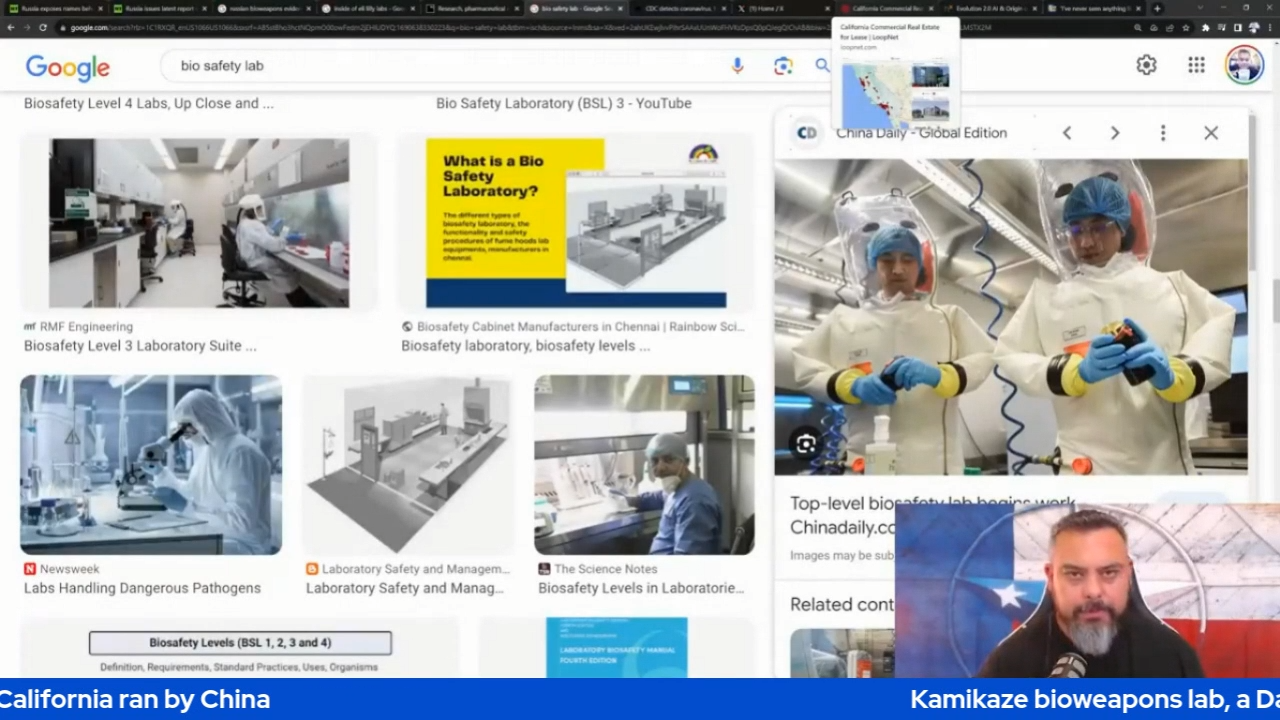Show previous image in preview panel
Image resolution: width=1280 pixels, height=720 pixels.
click(x=1067, y=133)
